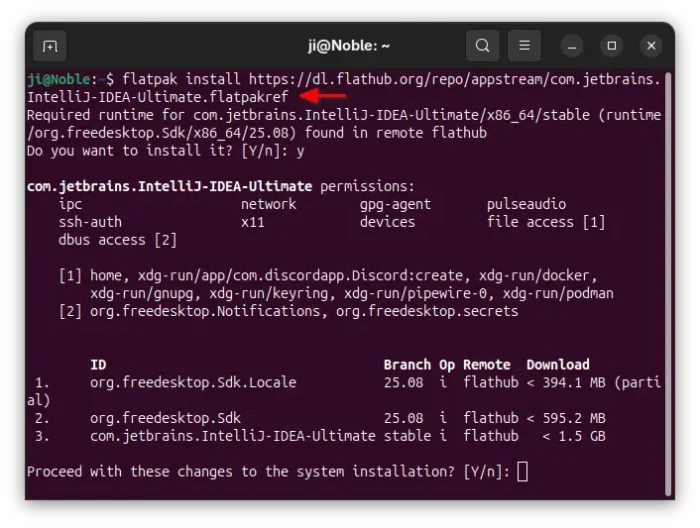
Task: Click the file access [1] permission
Action: coord(546,222)
